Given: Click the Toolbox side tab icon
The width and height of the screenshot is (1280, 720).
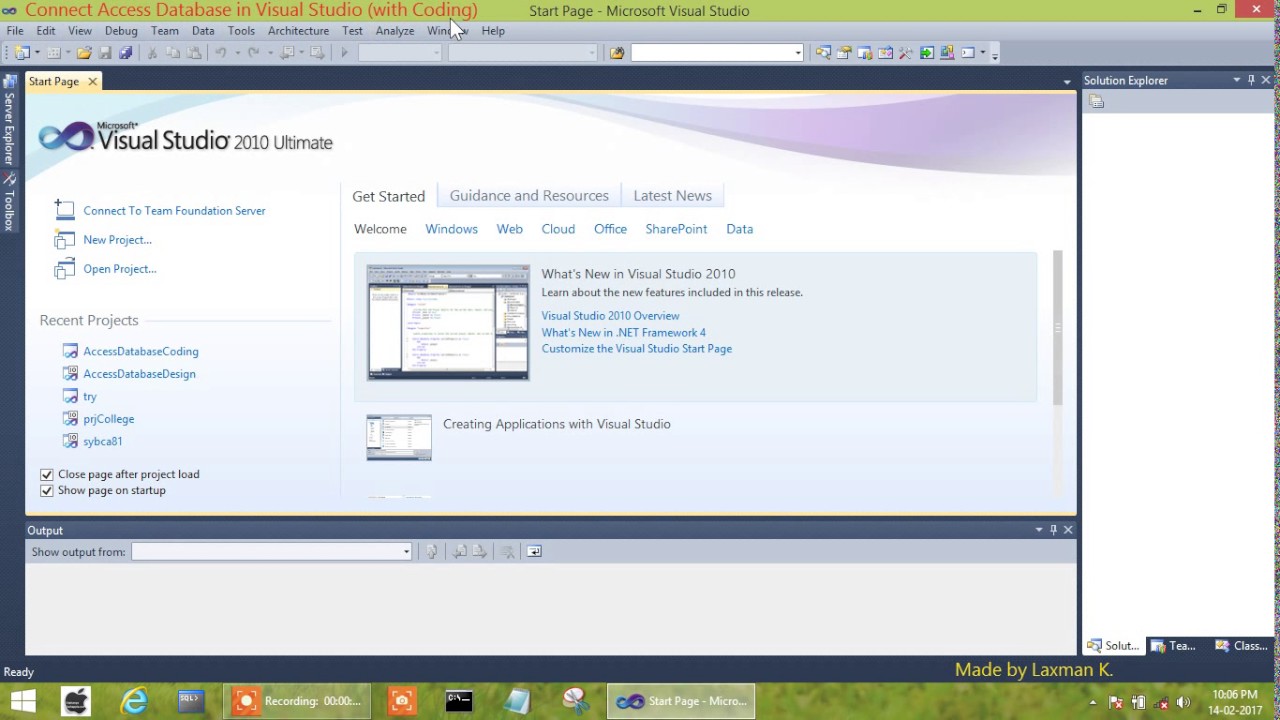Looking at the screenshot, I should click(x=9, y=179).
